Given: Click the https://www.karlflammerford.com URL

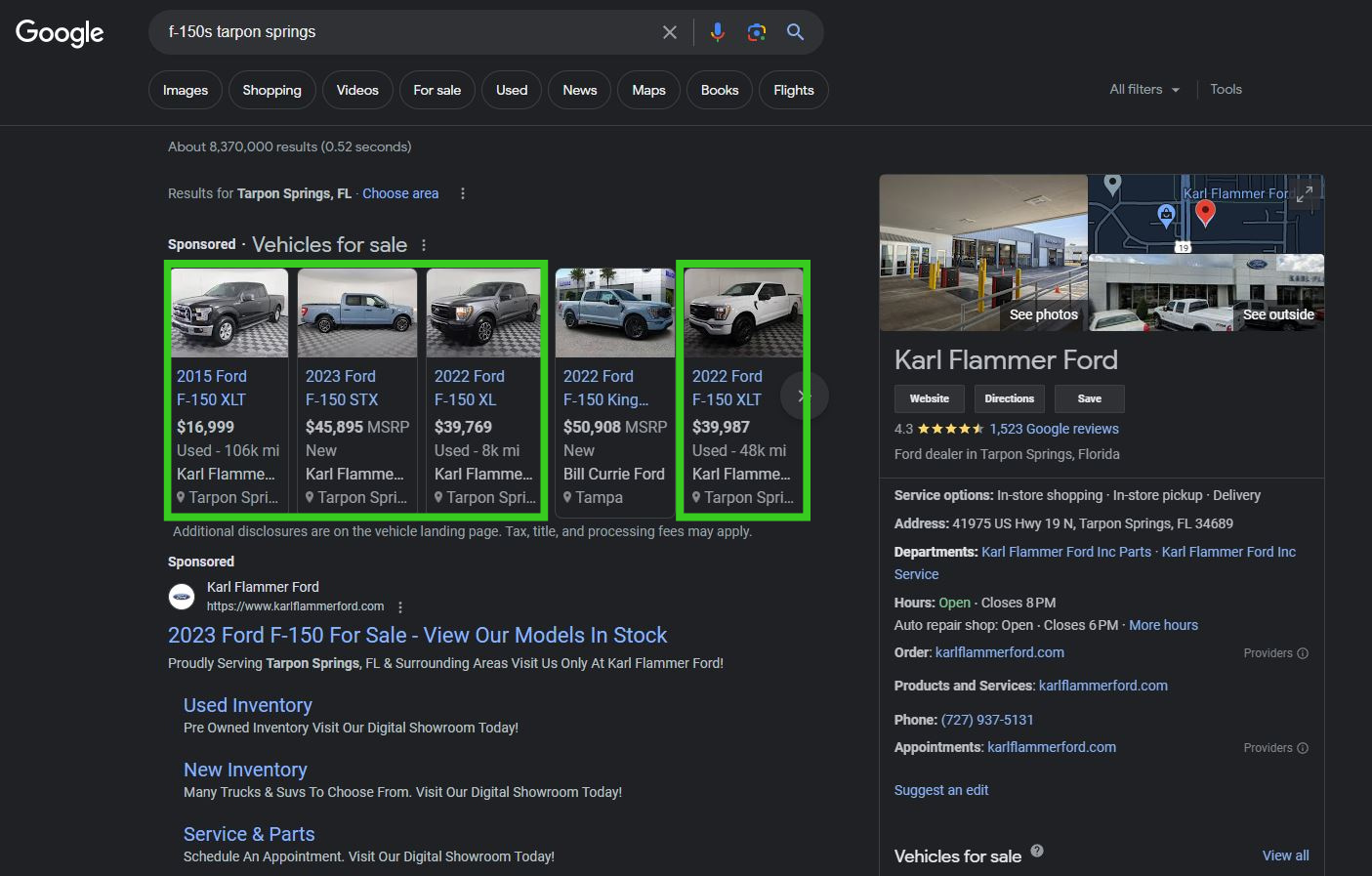Looking at the screenshot, I should click(295, 606).
